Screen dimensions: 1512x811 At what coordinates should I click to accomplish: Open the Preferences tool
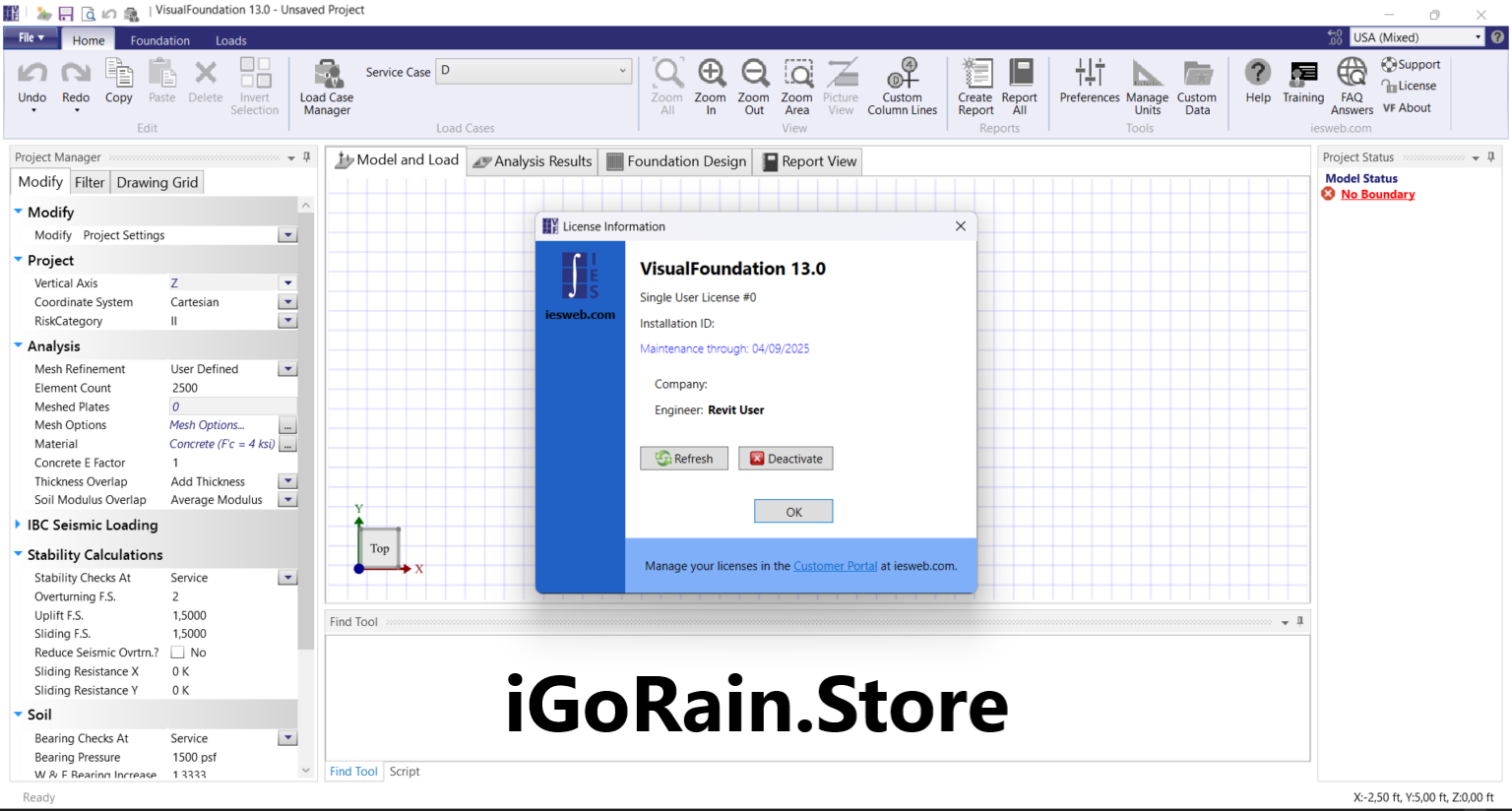point(1089,74)
